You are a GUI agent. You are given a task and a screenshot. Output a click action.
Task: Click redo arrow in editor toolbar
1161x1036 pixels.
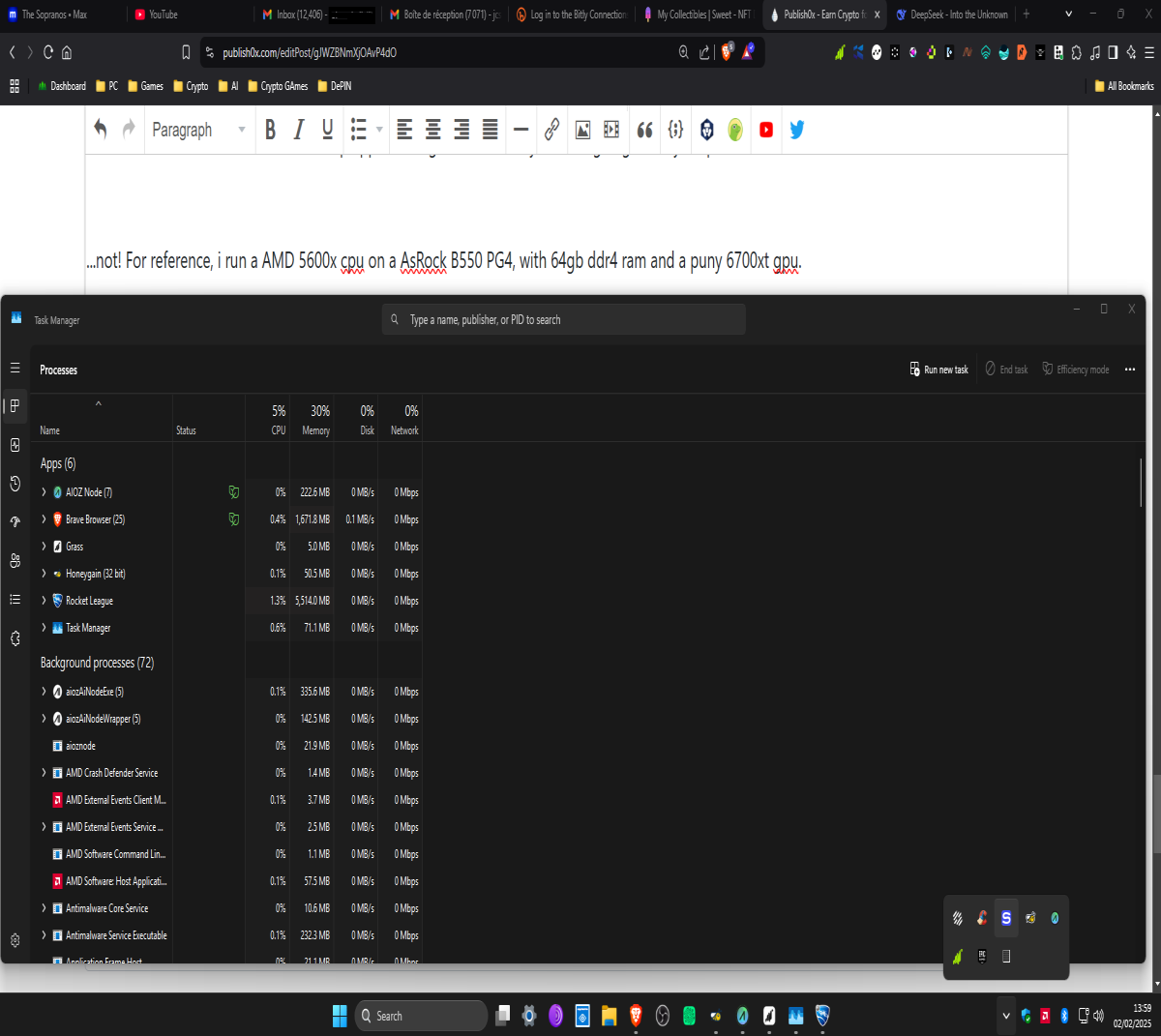129,129
